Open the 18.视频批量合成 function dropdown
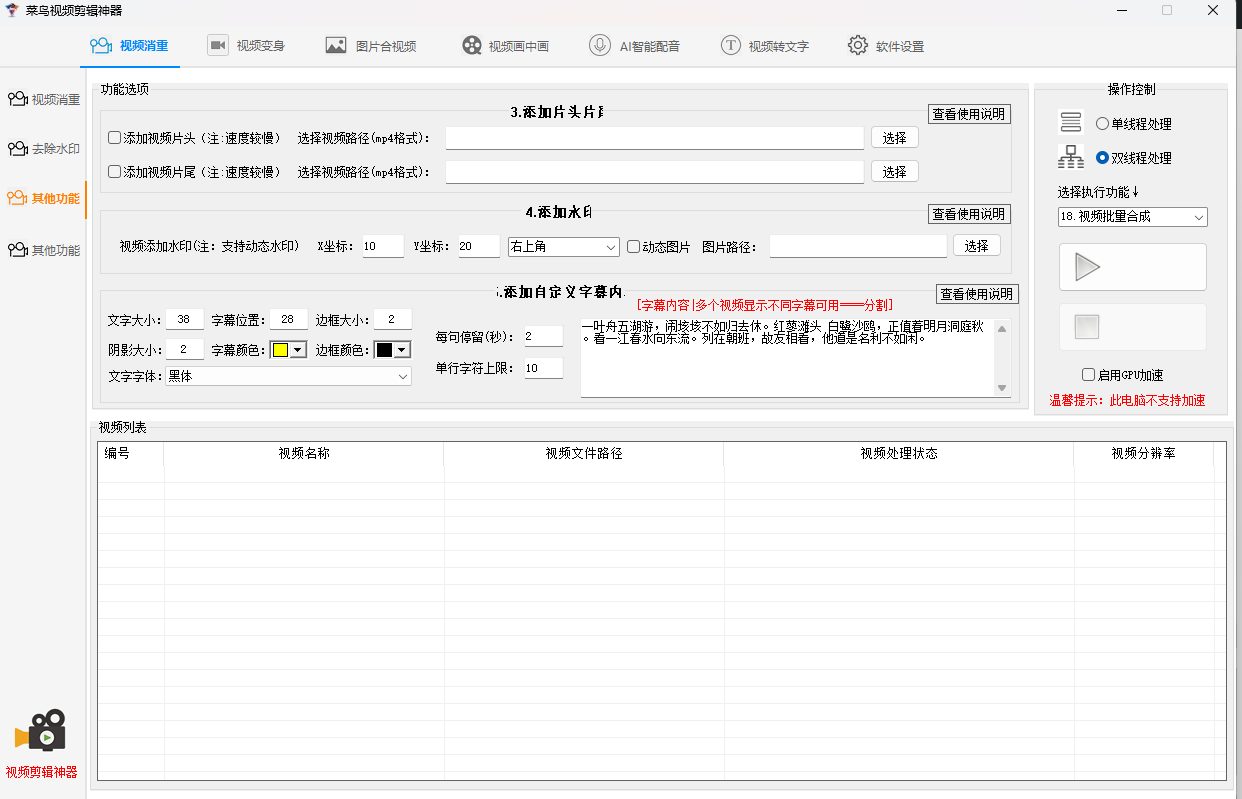This screenshot has height=799, width=1242. tap(1132, 217)
